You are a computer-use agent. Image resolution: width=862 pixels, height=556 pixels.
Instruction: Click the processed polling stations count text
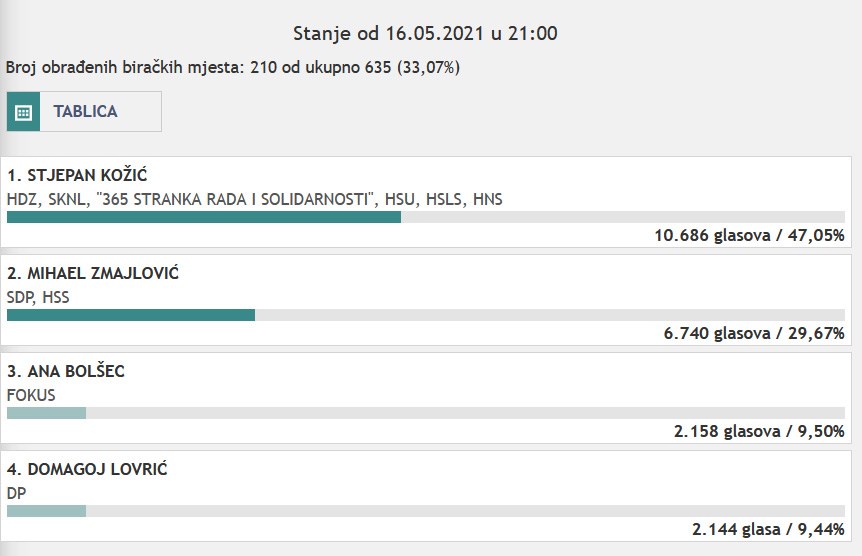click(233, 67)
